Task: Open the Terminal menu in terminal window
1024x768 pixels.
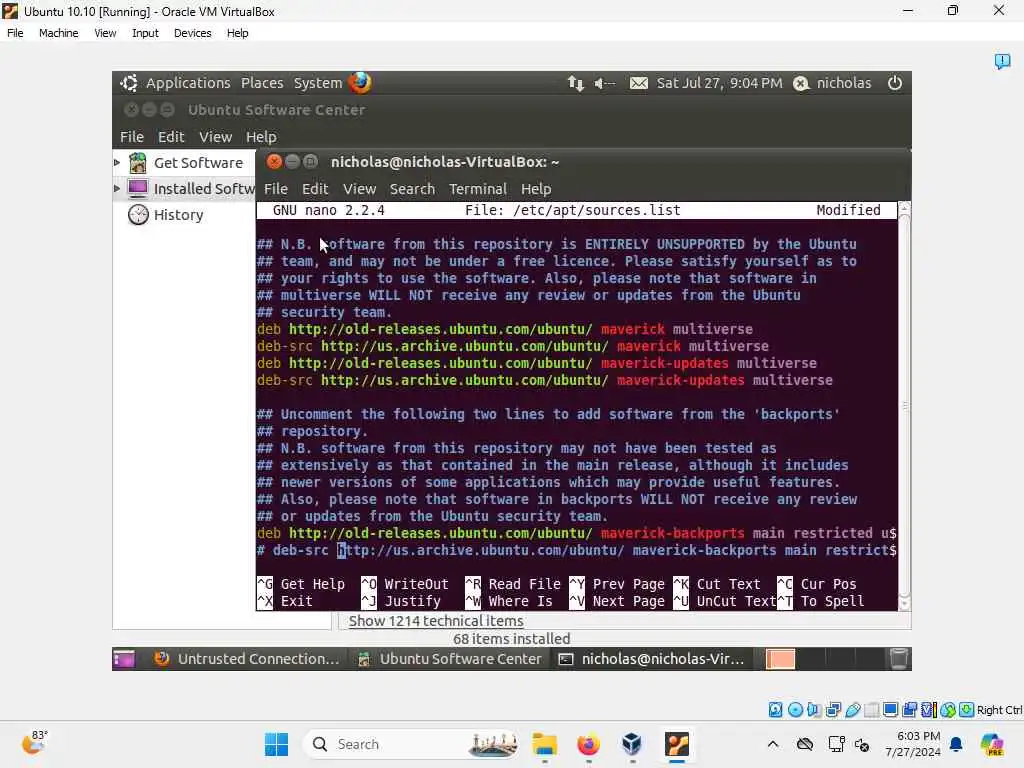Action: 477,189
